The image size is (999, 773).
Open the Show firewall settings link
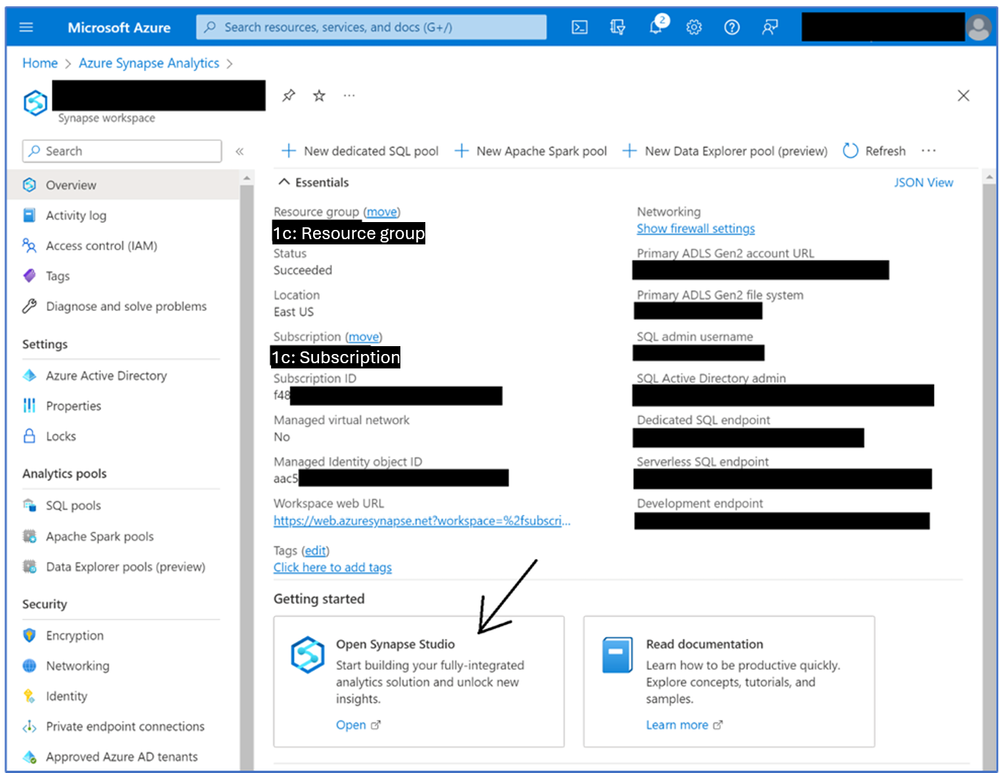click(x=696, y=228)
